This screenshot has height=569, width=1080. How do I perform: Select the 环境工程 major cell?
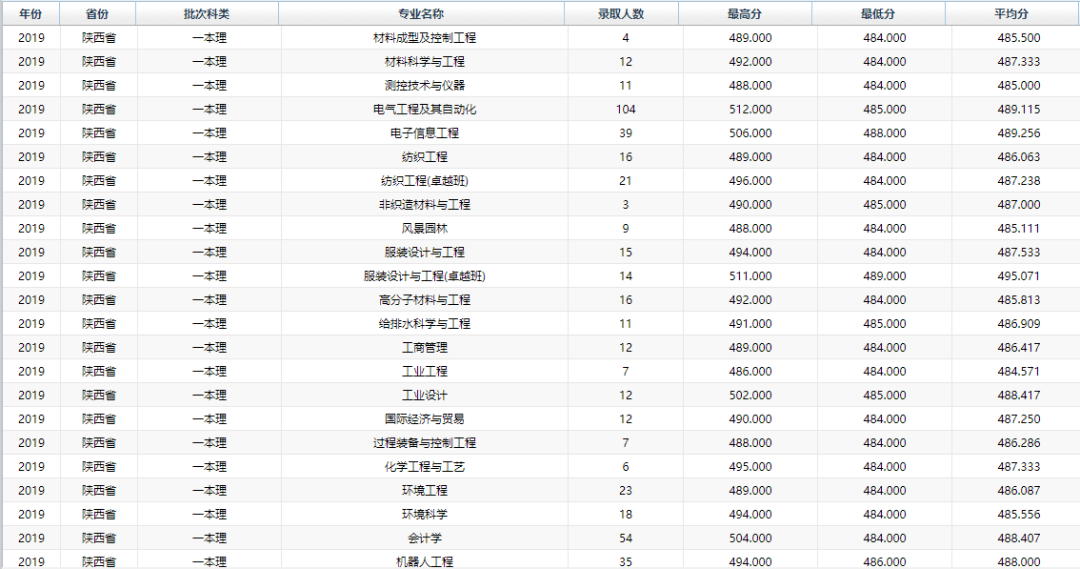(424, 490)
